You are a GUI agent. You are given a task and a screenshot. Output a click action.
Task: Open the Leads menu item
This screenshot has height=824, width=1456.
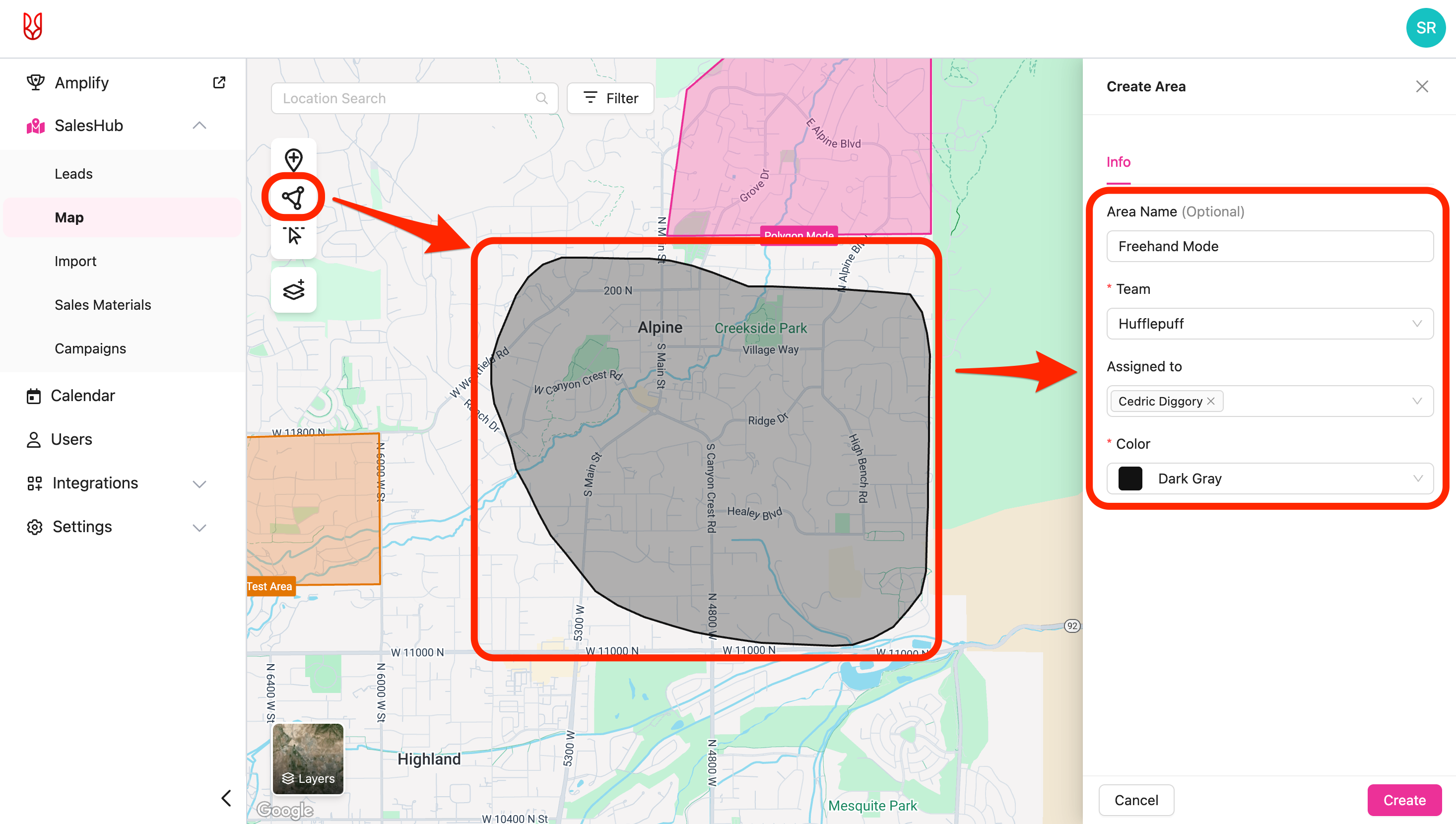[x=73, y=174]
